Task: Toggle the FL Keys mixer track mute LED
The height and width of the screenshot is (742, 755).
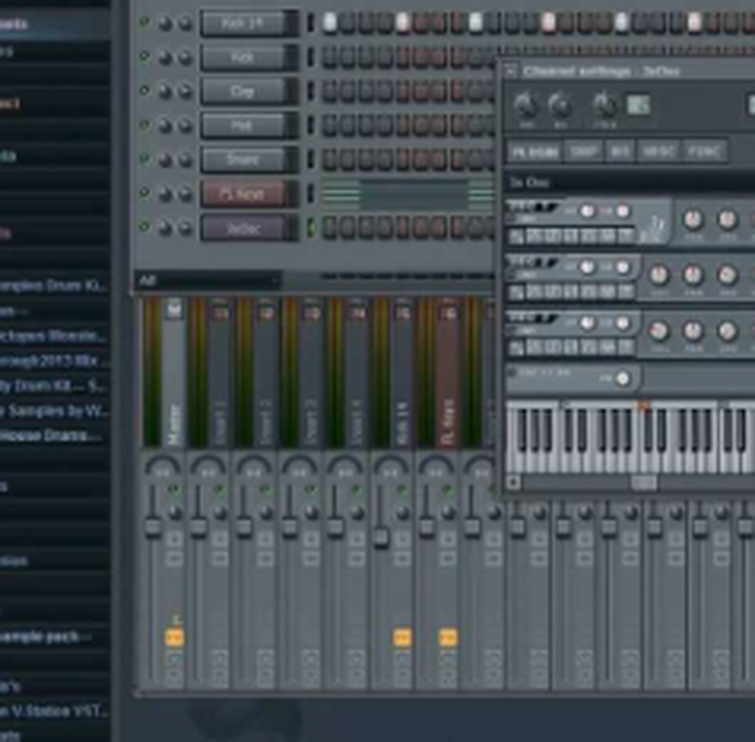Action: [x=448, y=489]
